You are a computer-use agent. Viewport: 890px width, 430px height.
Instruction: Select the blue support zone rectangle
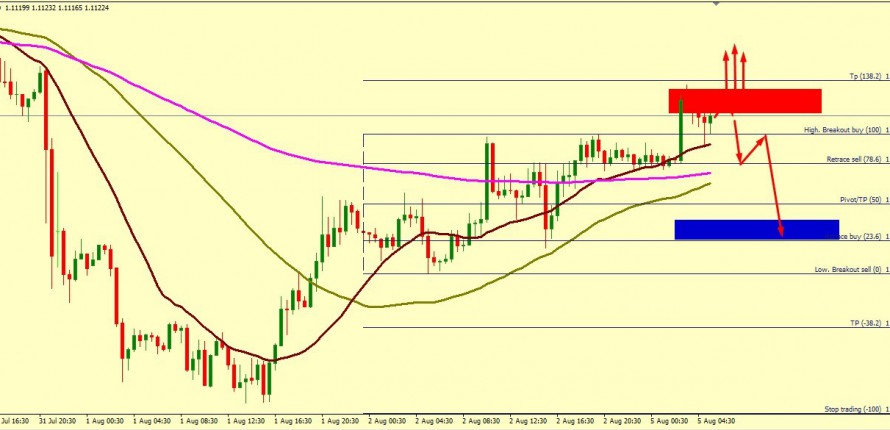point(756,229)
